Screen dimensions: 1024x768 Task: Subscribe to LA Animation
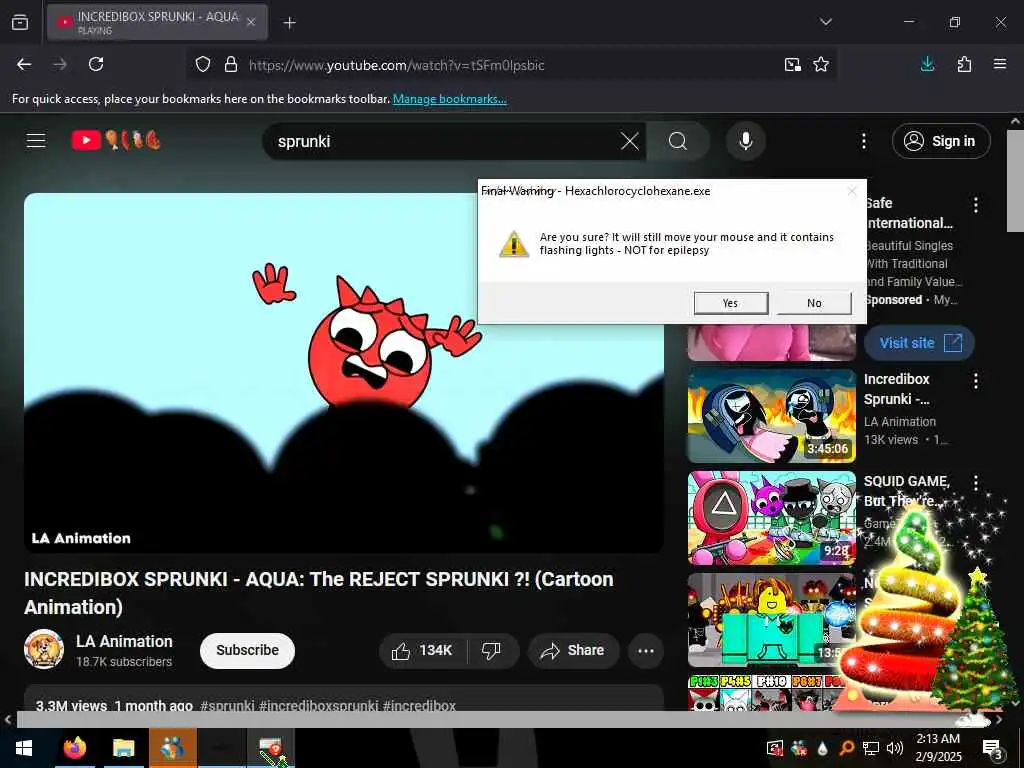click(247, 650)
